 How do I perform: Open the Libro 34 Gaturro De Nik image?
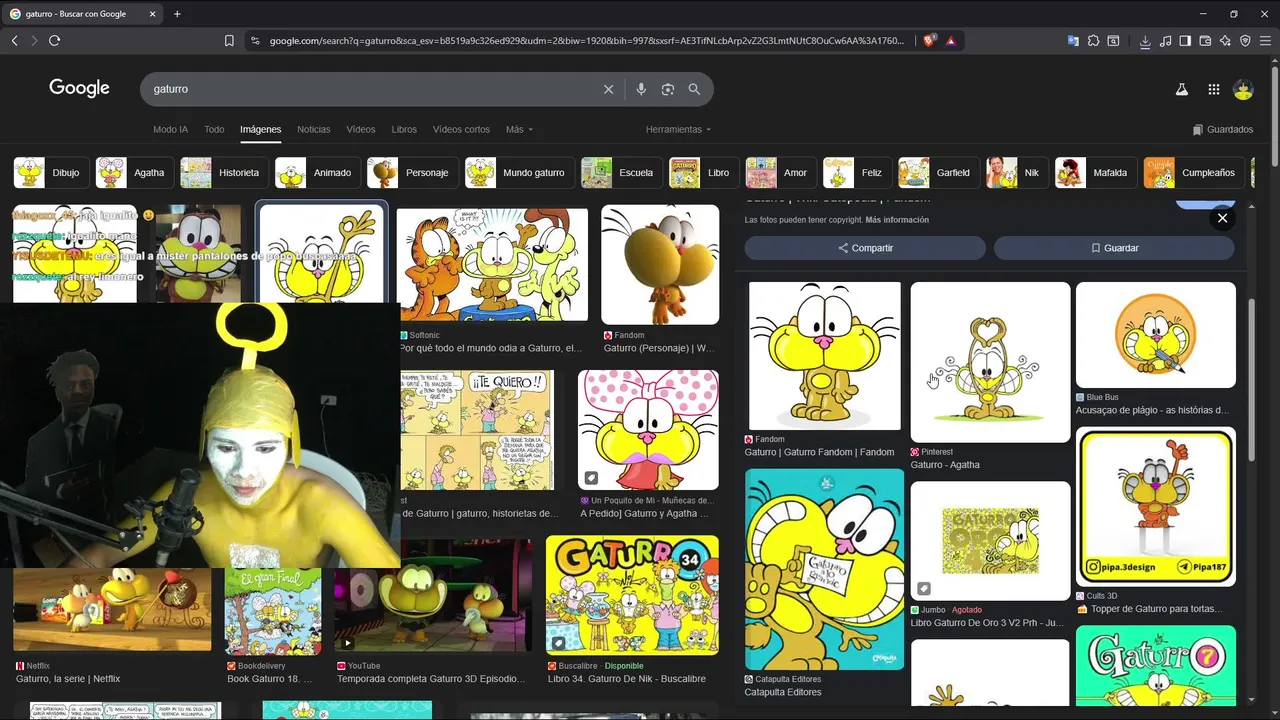point(632,595)
